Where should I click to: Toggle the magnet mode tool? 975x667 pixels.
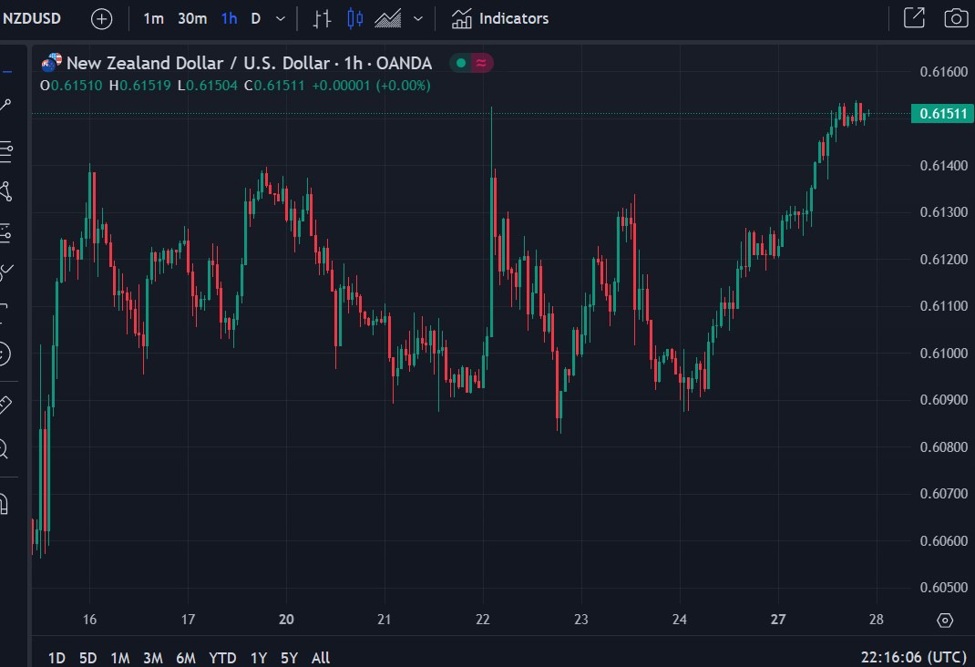[4, 503]
